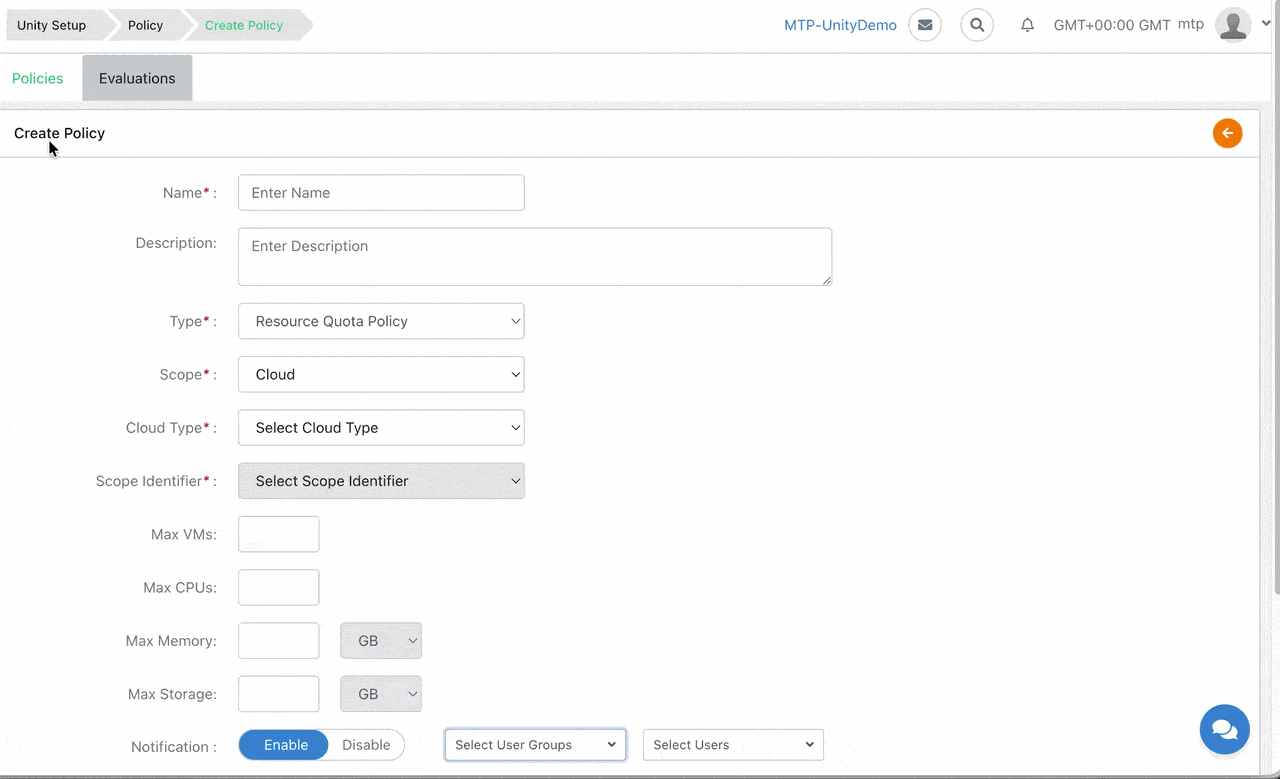This screenshot has height=779, width=1280.
Task: Click the MTP-UnityDemo link
Action: (840, 25)
